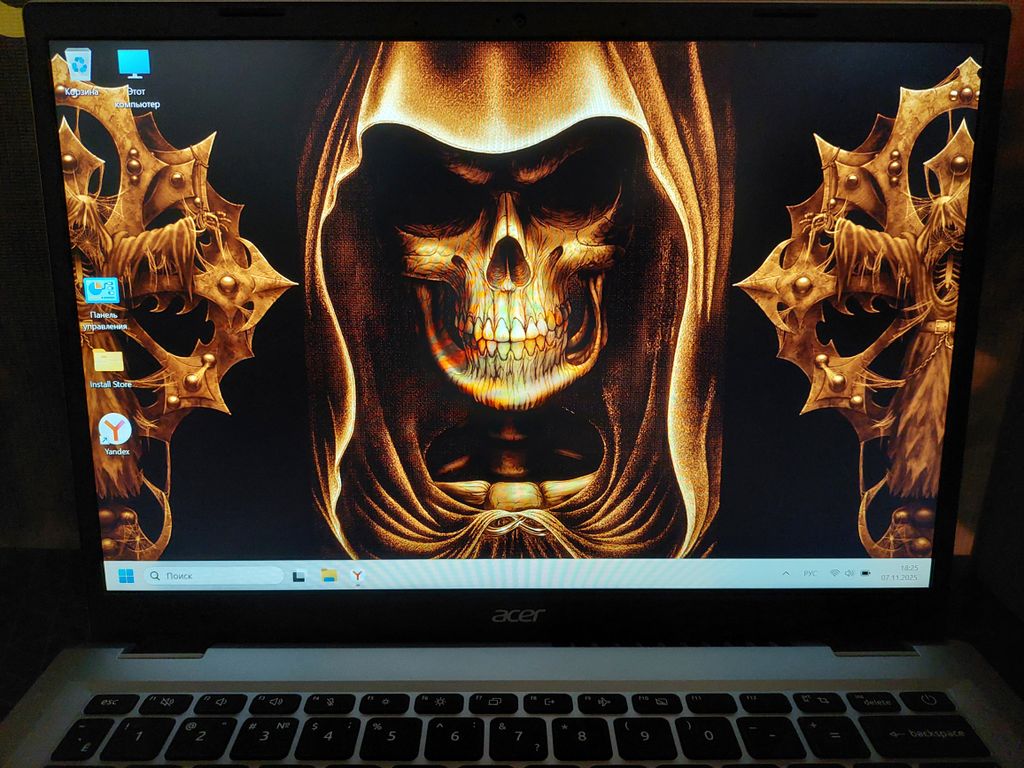Click the magnifier icon in taskbar search
The height and width of the screenshot is (768, 1024).
(x=155, y=576)
